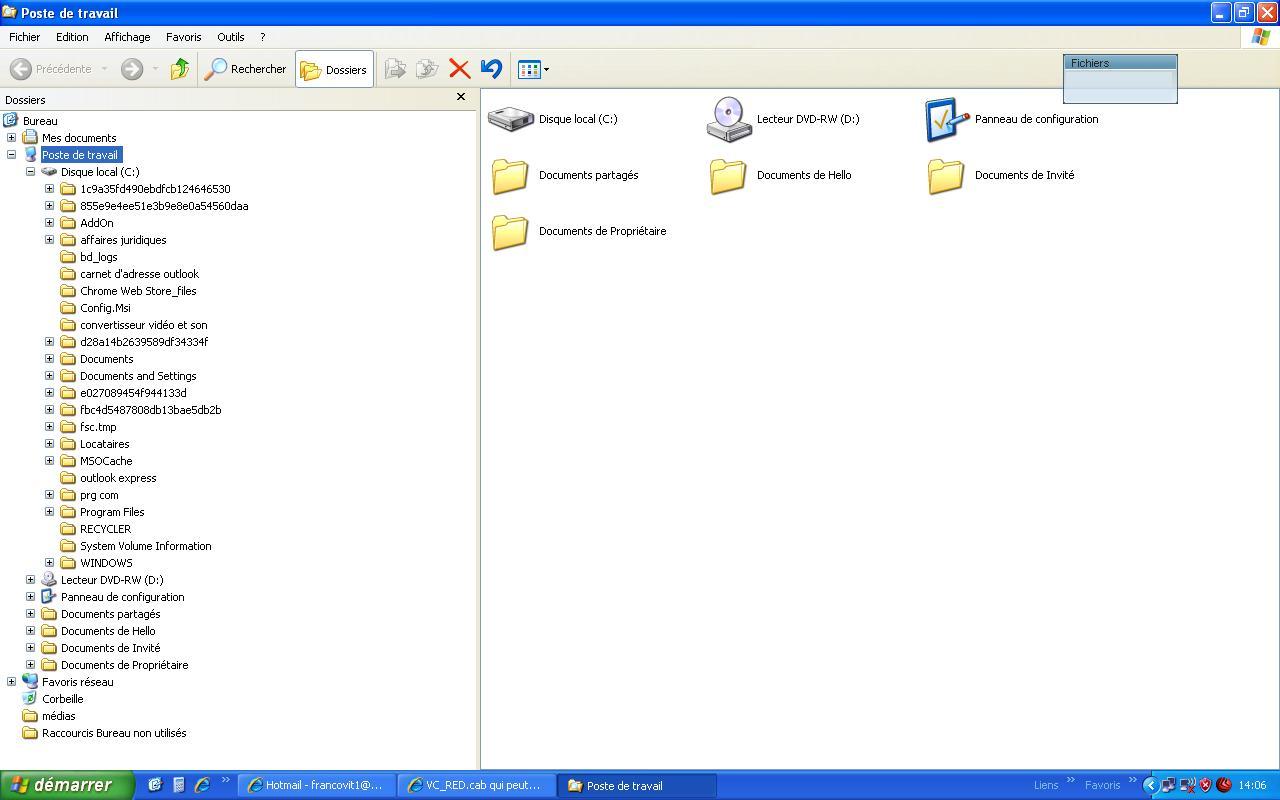Go up one folder level
This screenshot has height=800, width=1280.
(x=180, y=69)
